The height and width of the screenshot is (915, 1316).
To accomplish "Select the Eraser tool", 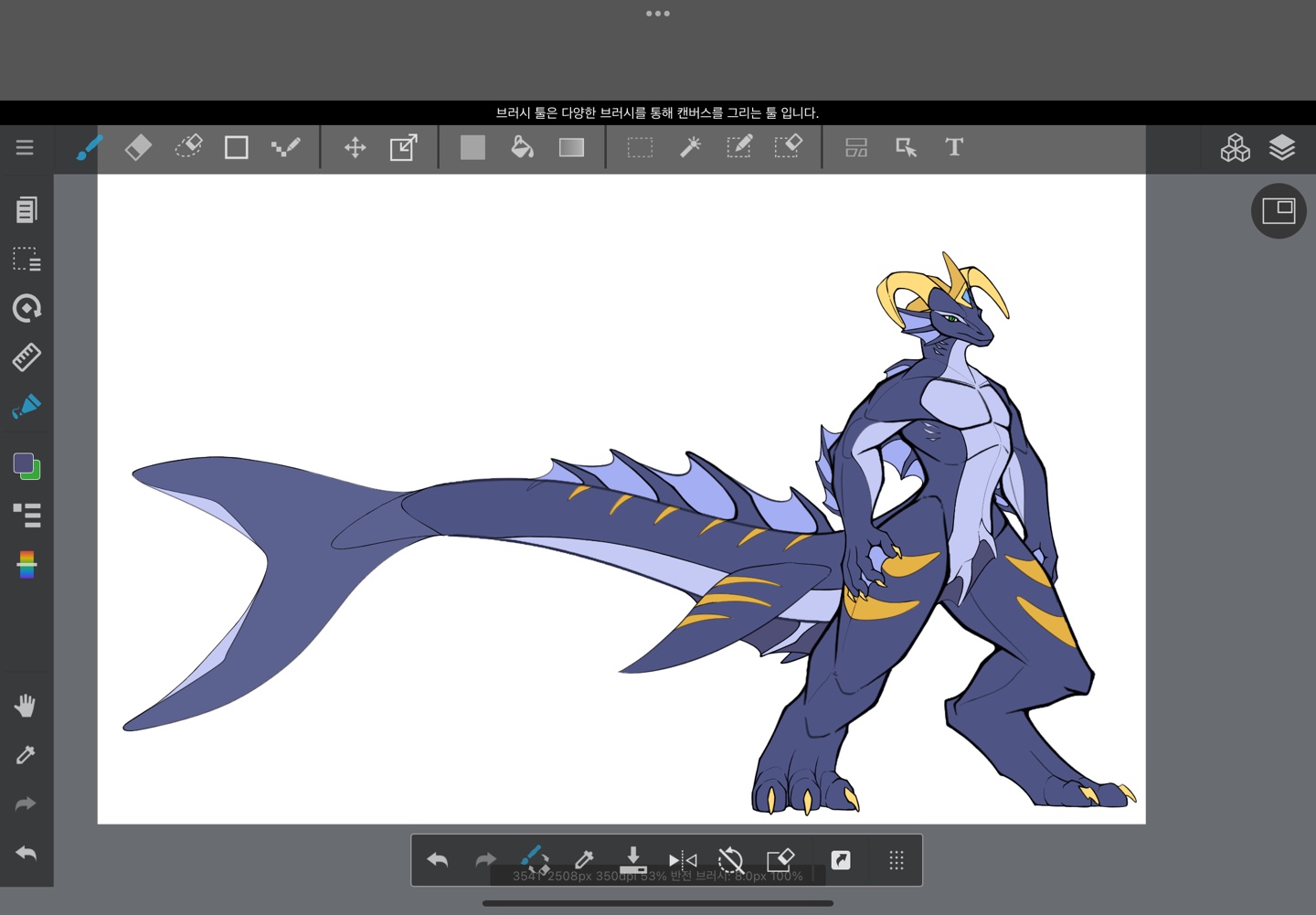I will point(138,147).
